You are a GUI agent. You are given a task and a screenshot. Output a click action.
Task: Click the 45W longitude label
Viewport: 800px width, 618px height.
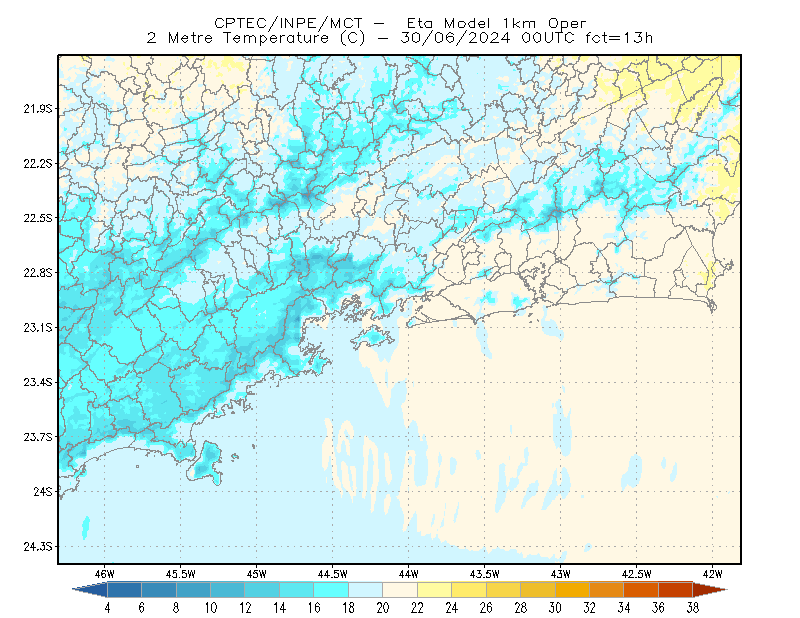pos(257,574)
